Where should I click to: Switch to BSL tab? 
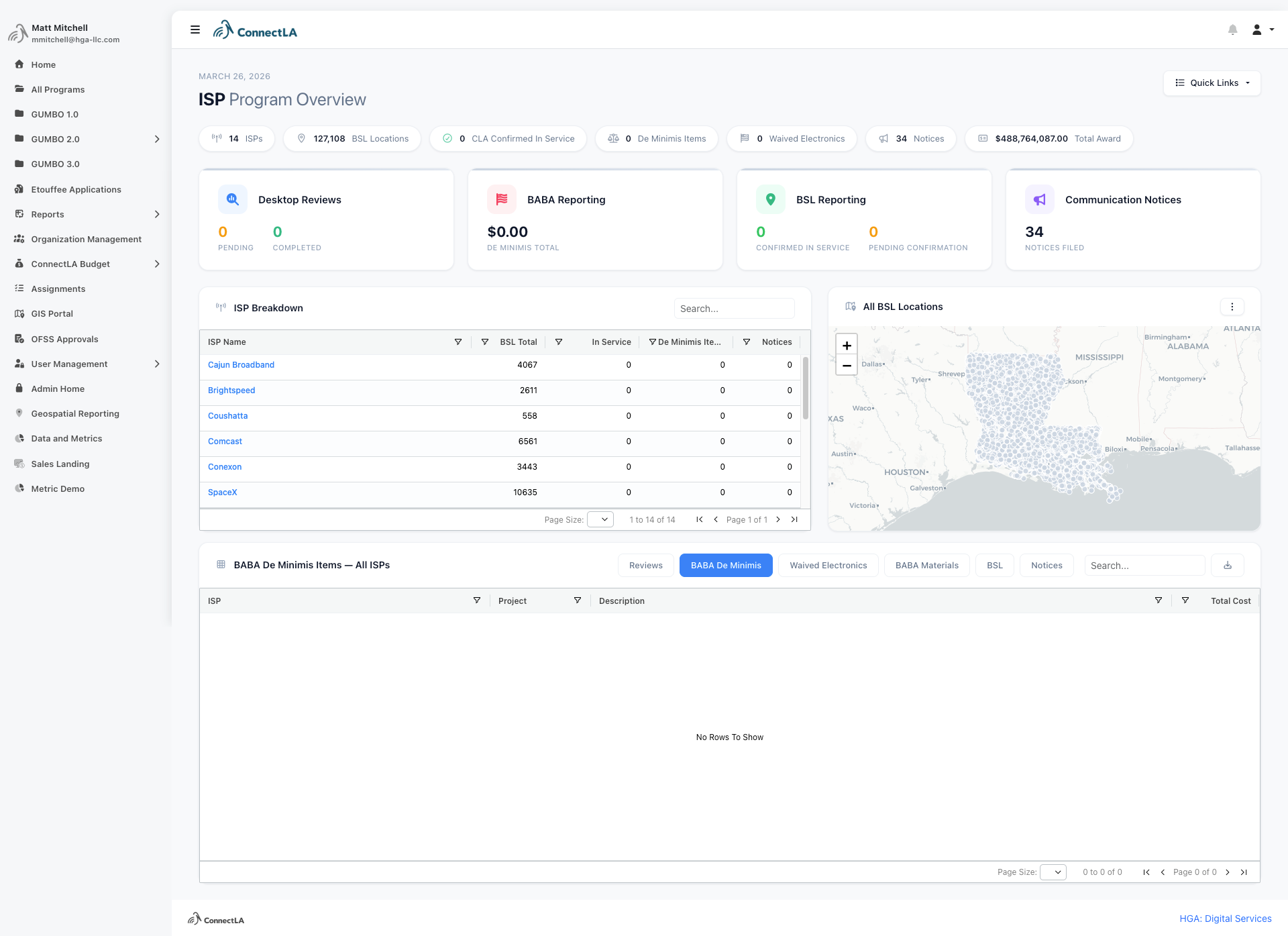[x=995, y=566]
